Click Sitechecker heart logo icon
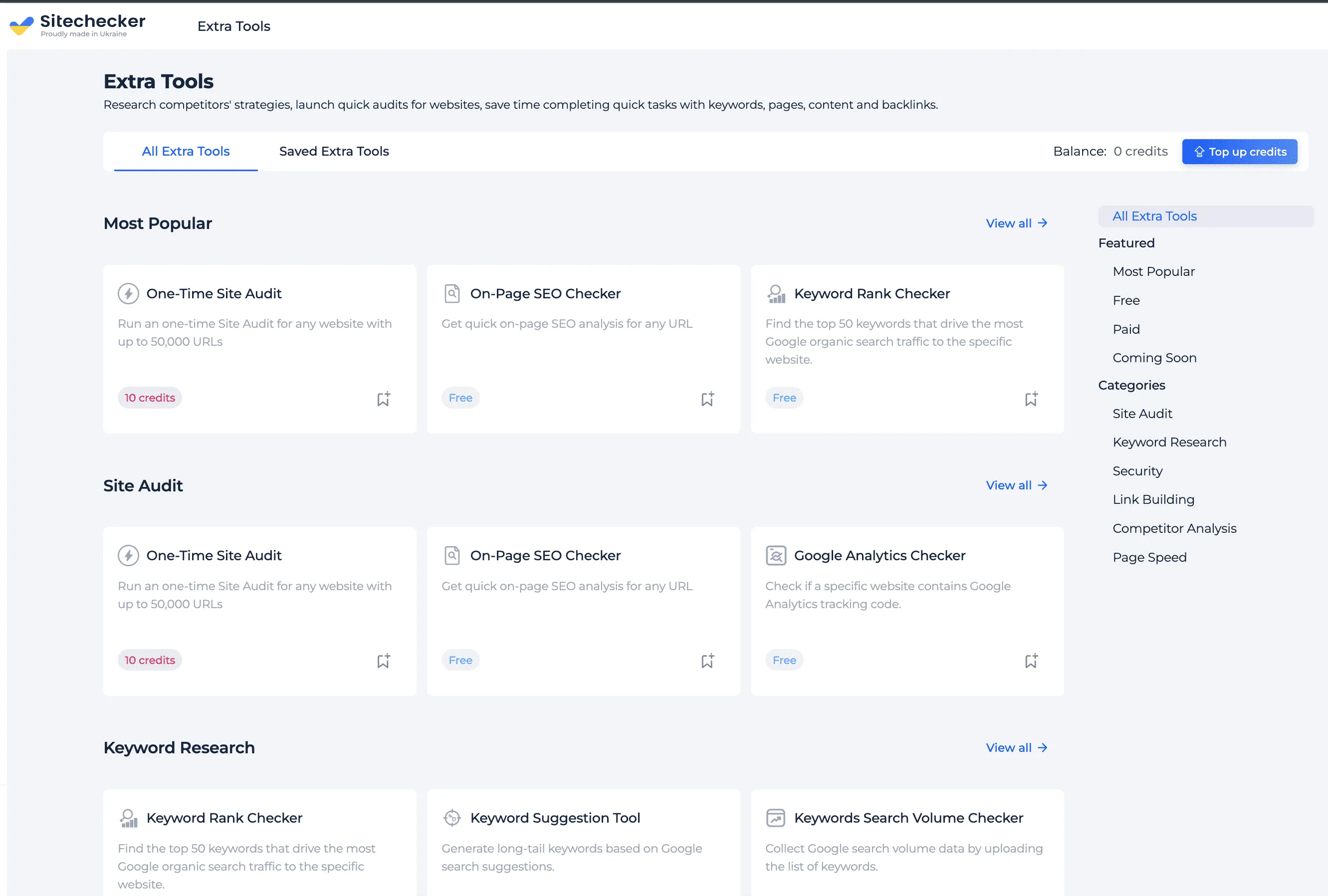 (22, 26)
